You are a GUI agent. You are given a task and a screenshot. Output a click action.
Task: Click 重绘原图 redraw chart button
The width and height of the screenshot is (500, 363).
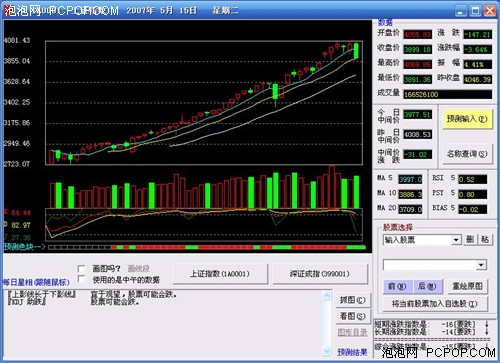(467, 286)
